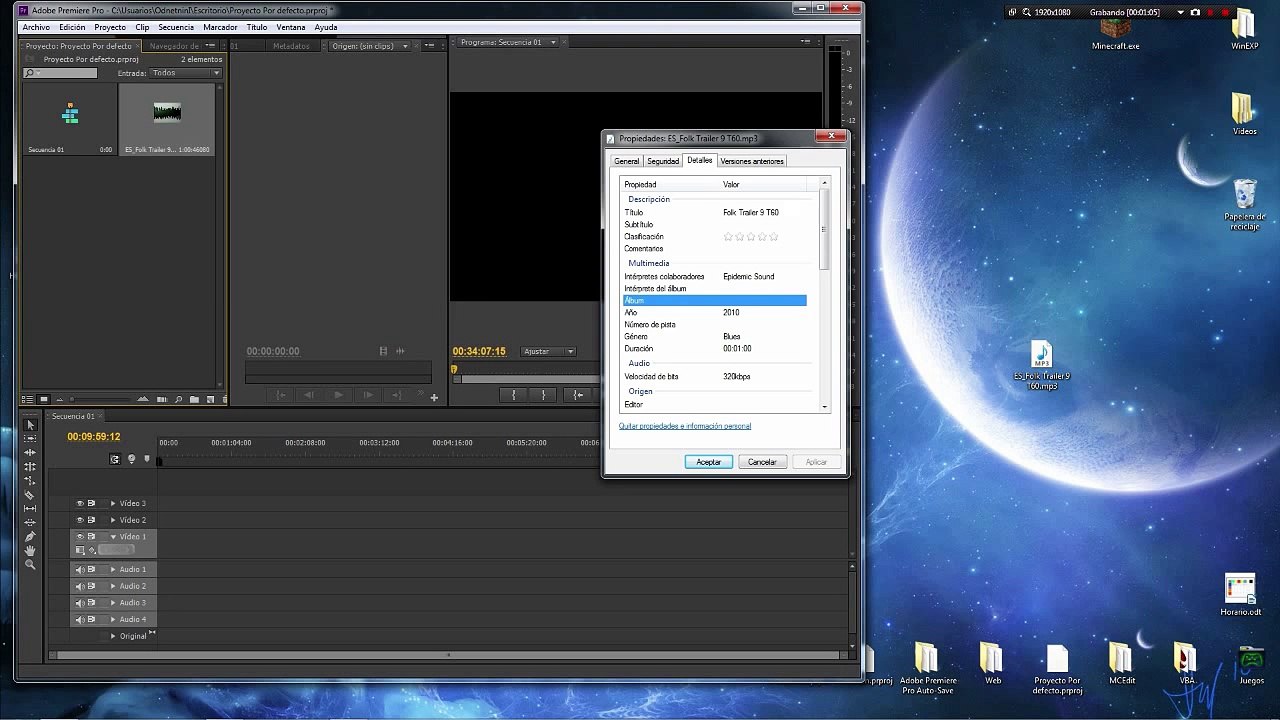
Task: Click Drag Video Only filmstrip icon
Action: coord(383,351)
